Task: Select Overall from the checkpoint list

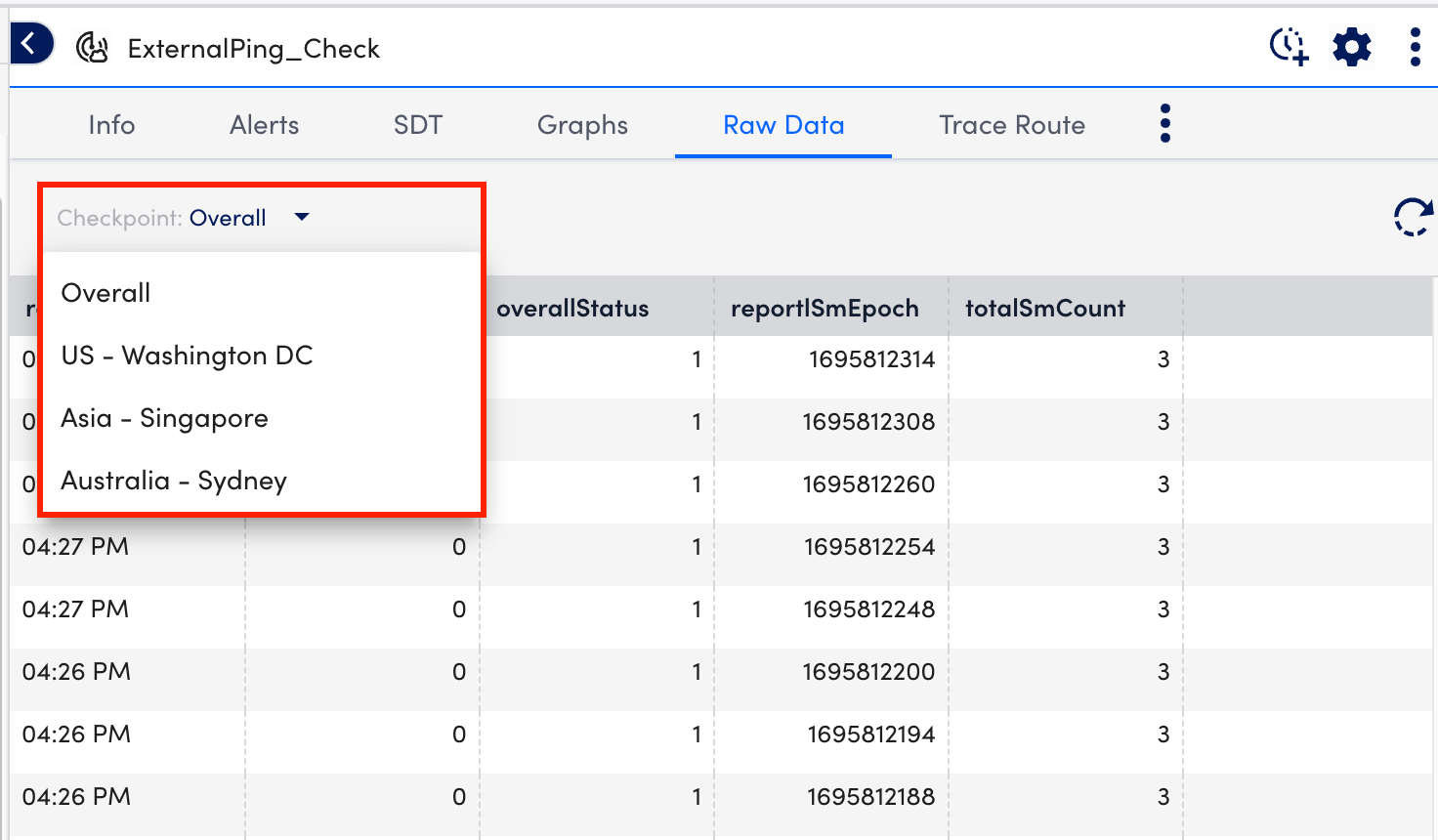Action: click(x=106, y=292)
